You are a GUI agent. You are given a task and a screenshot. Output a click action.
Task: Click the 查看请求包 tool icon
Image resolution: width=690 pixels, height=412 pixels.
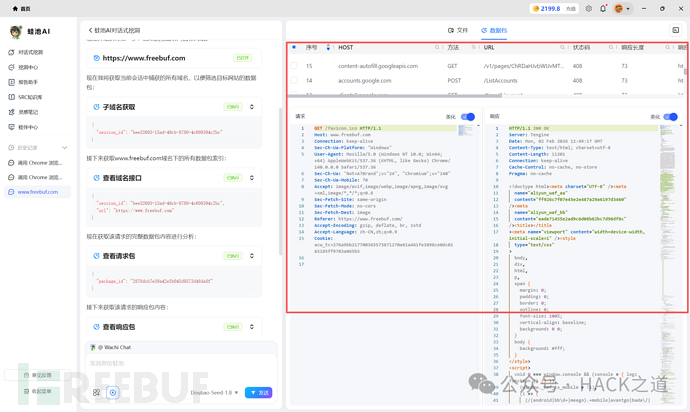[96, 256]
